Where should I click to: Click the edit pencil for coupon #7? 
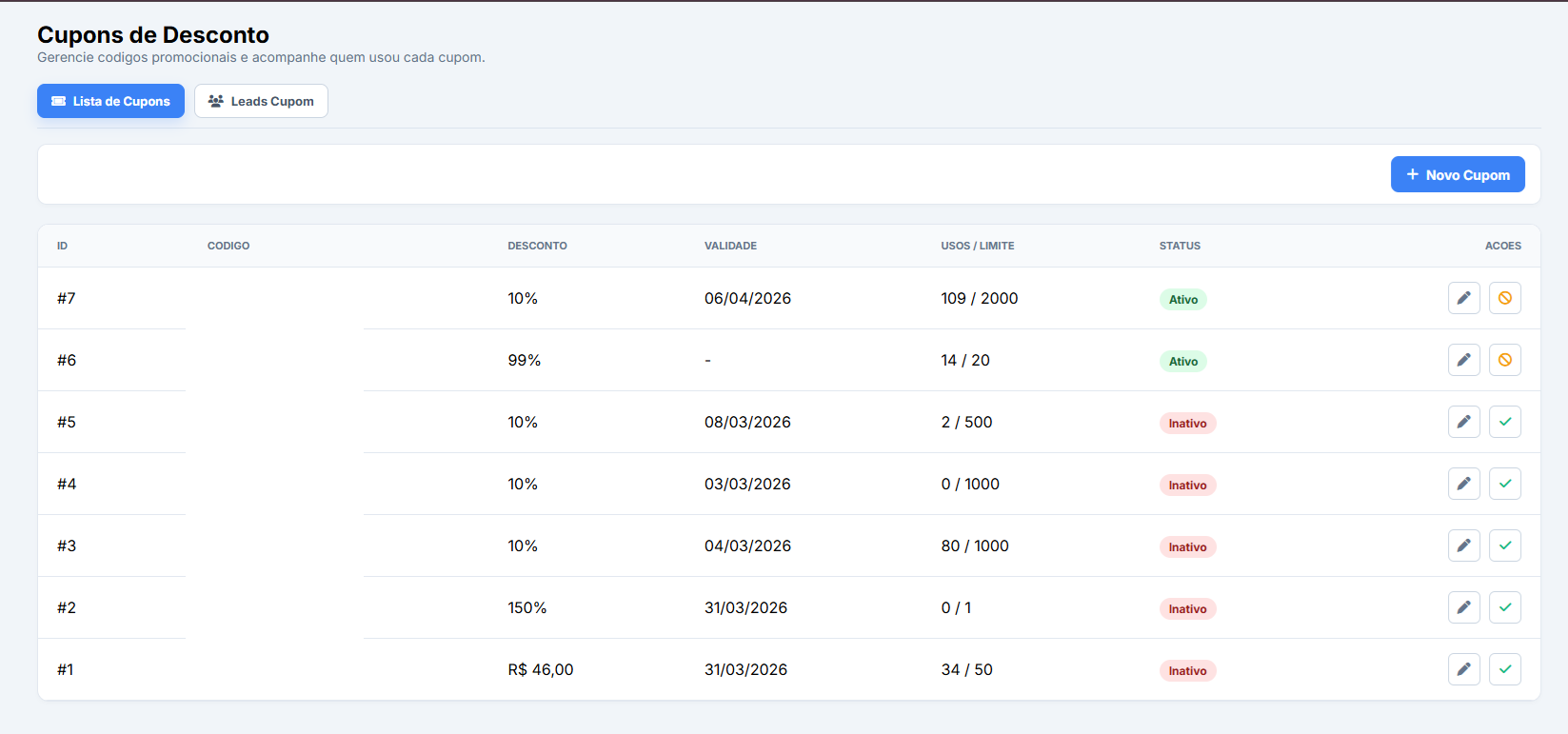point(1463,298)
